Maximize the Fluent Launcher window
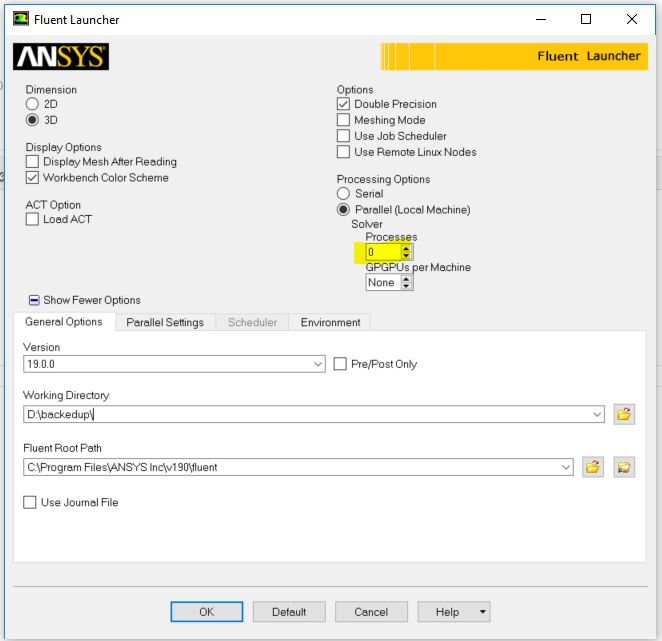 [x=586, y=19]
